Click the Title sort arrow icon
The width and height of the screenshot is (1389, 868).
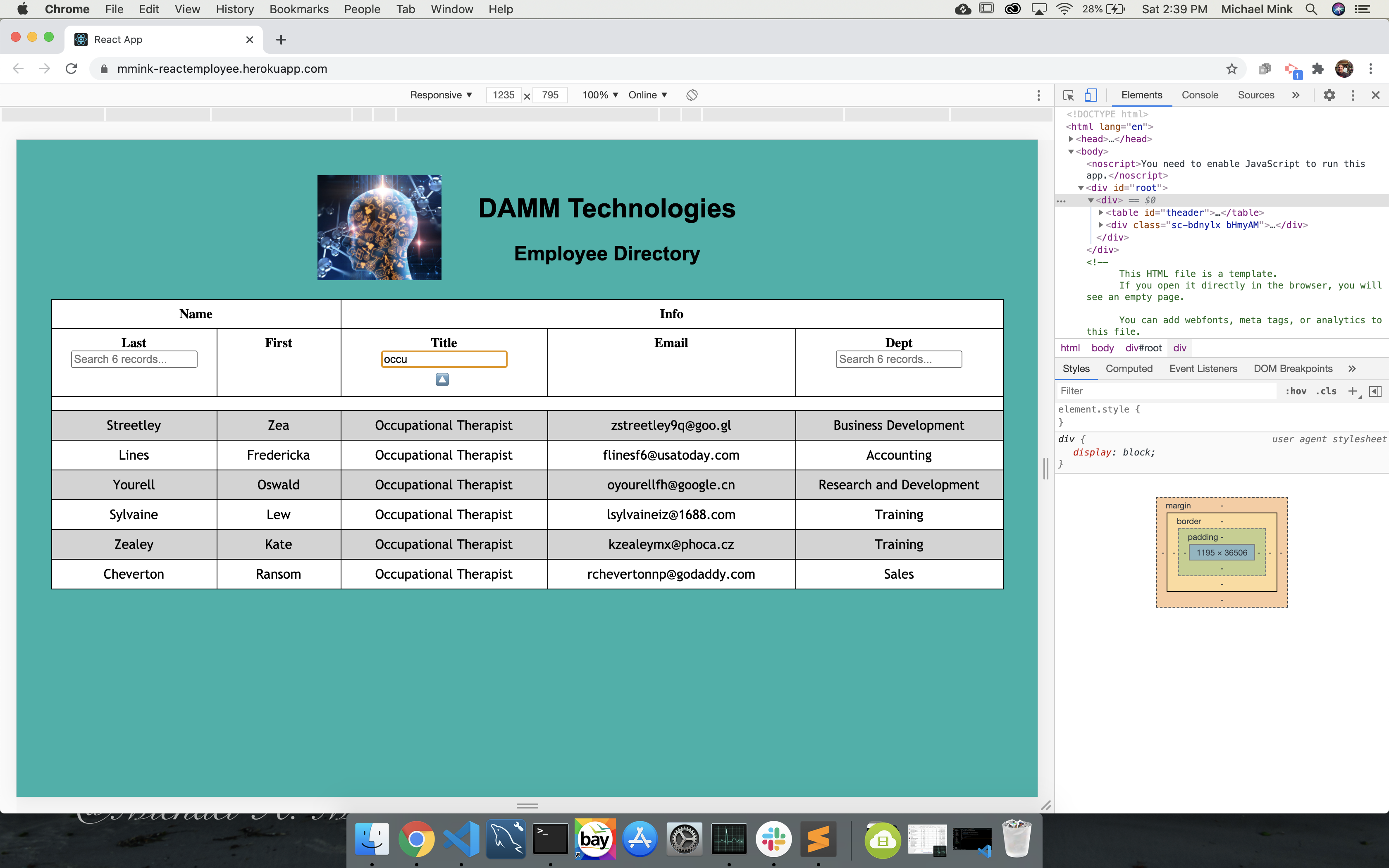point(442,379)
